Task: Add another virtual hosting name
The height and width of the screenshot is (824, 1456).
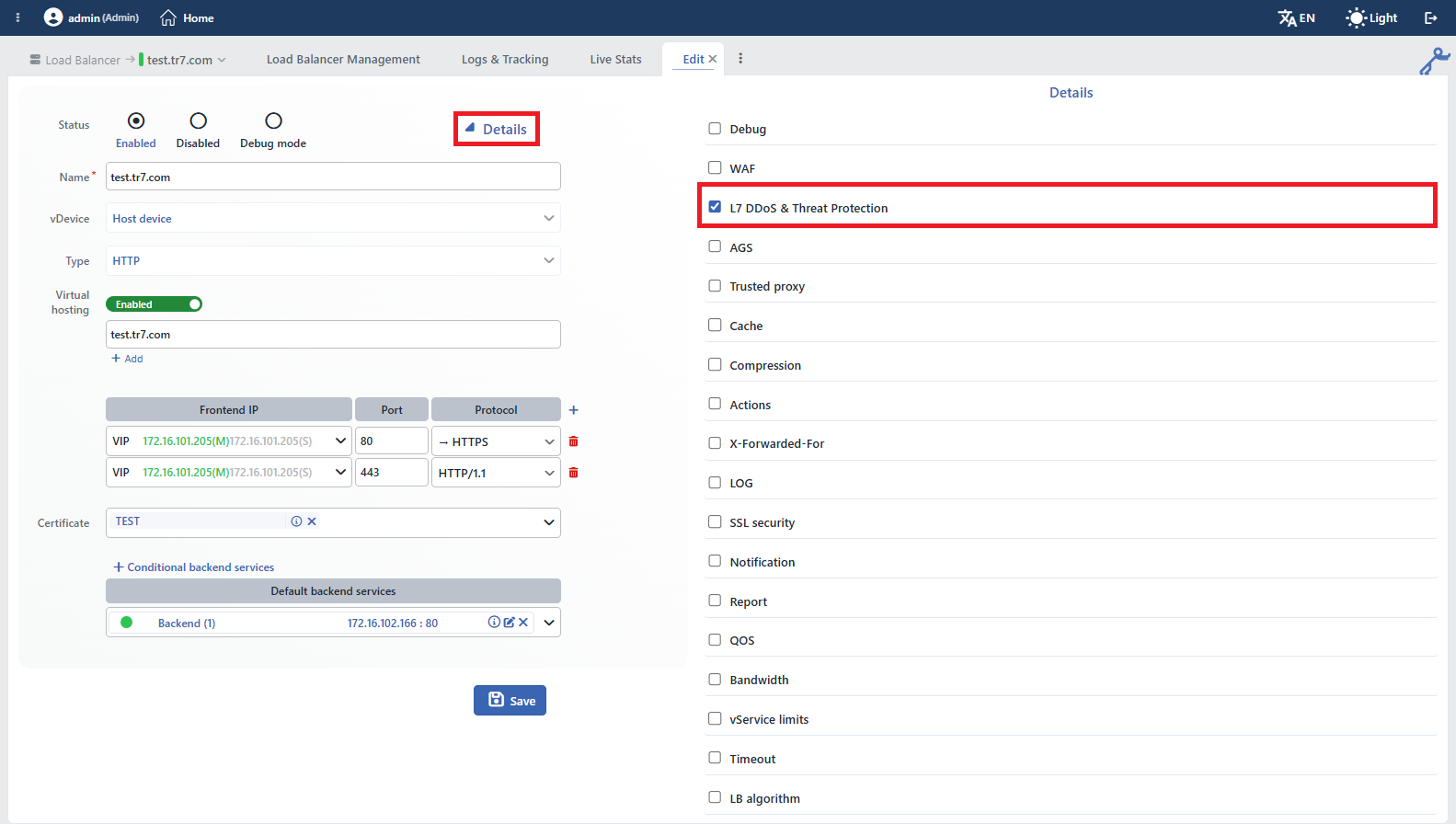Action: click(127, 359)
